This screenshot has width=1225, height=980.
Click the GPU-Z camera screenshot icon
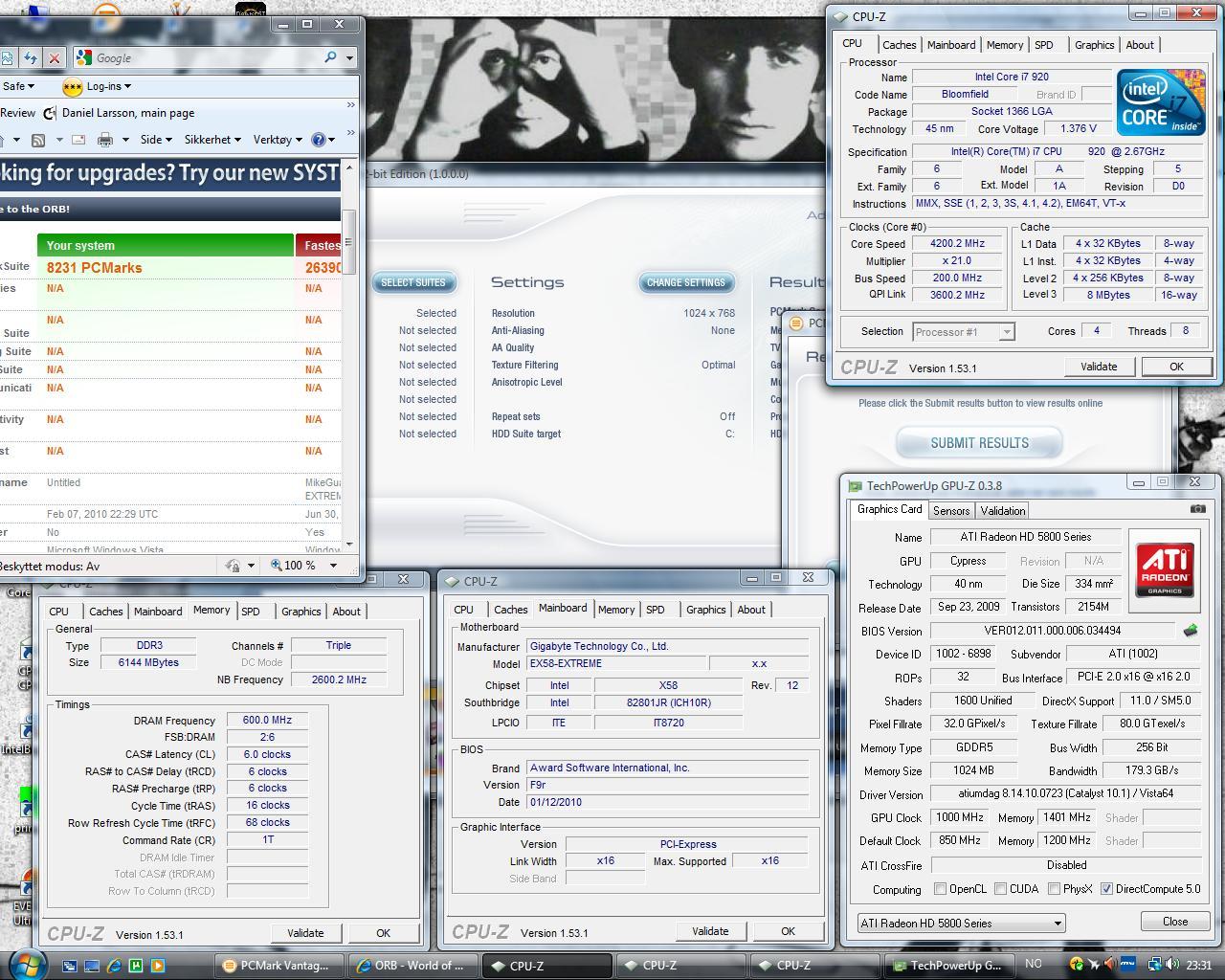click(1197, 509)
